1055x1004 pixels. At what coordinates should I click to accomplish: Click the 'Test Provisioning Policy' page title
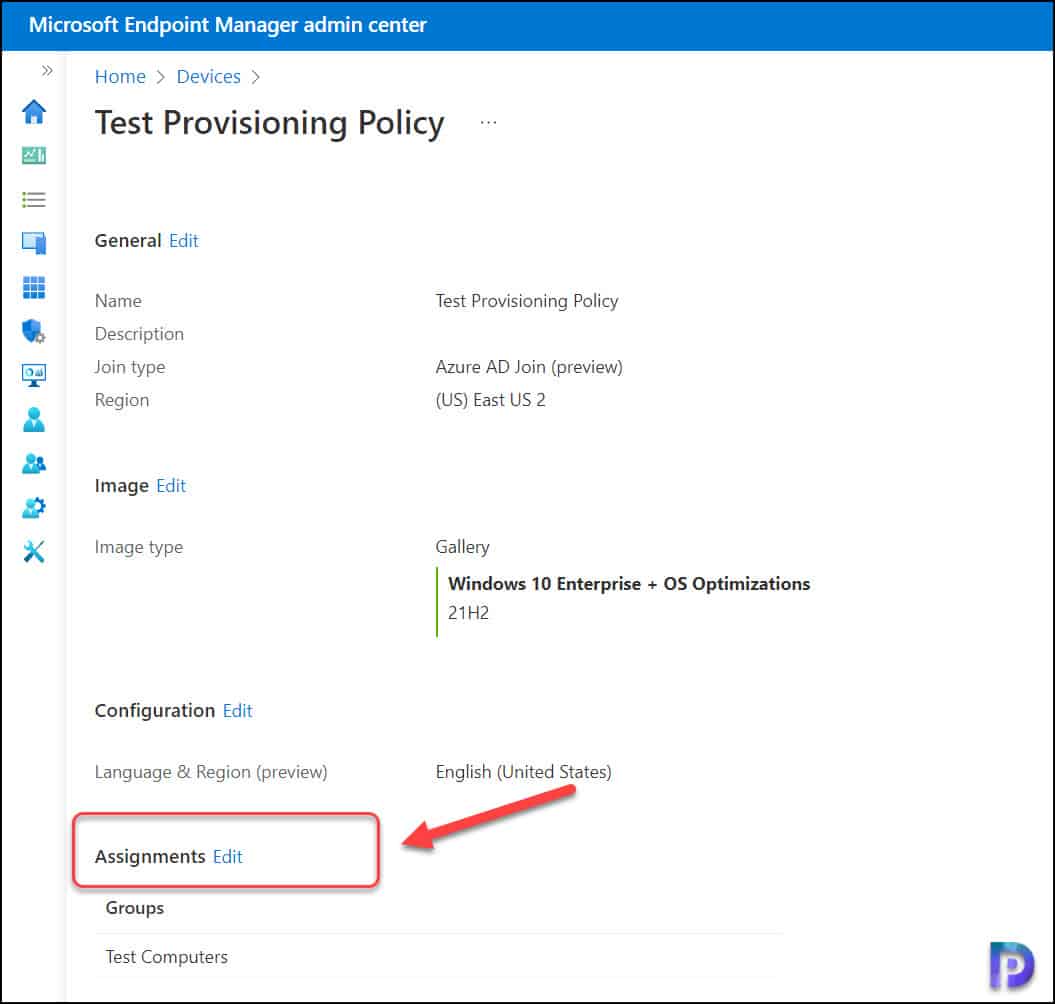270,124
